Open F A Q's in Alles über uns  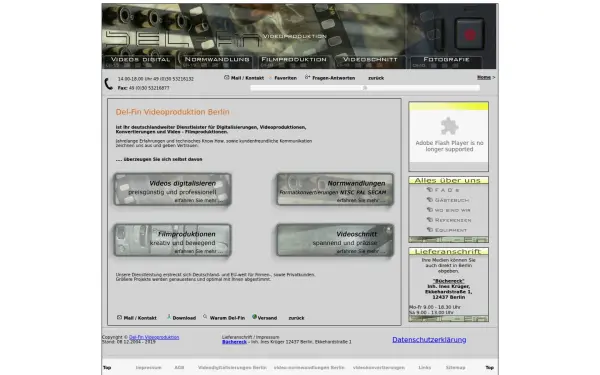(447, 190)
